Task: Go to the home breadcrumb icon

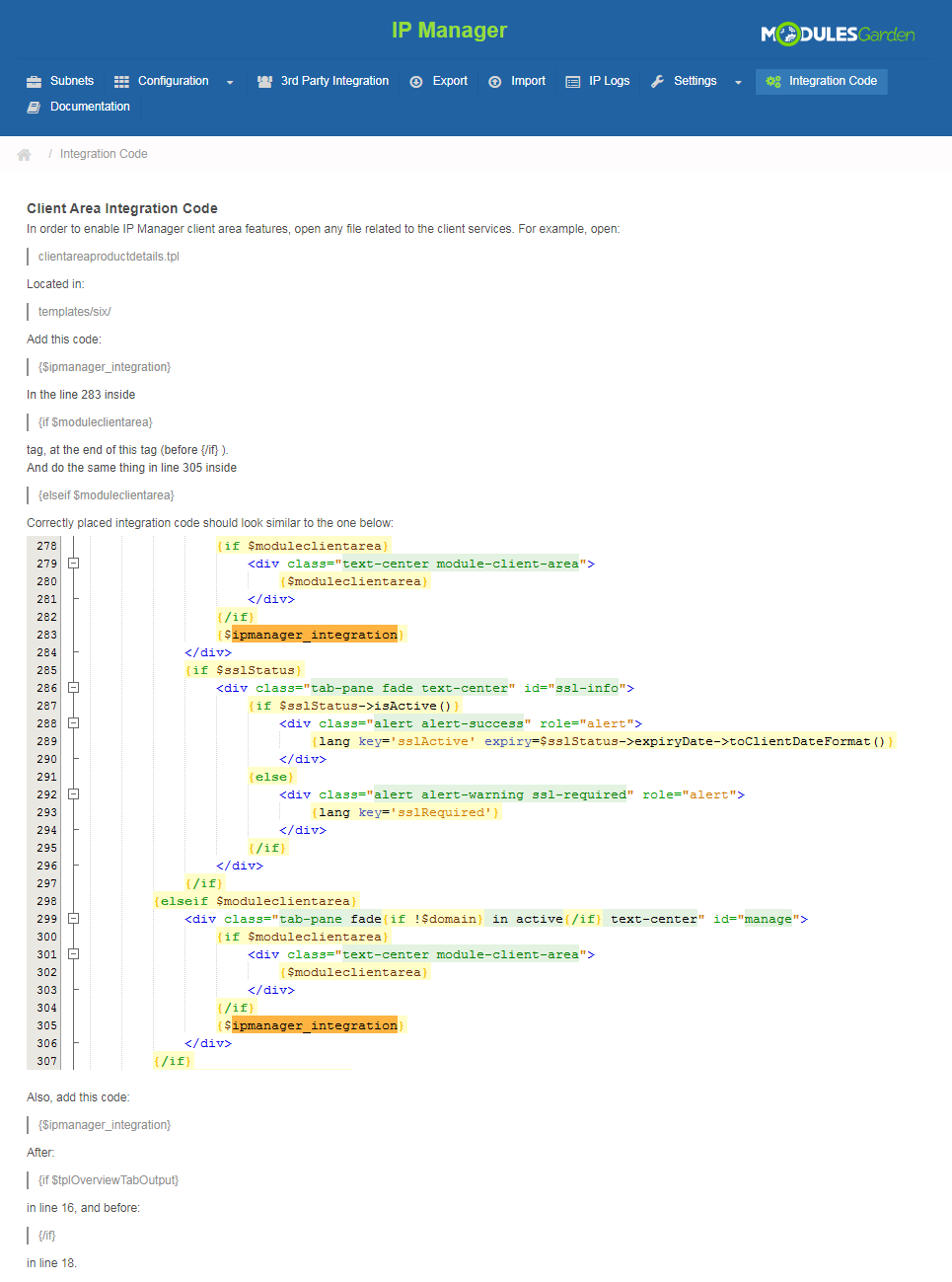Action: click(x=25, y=155)
